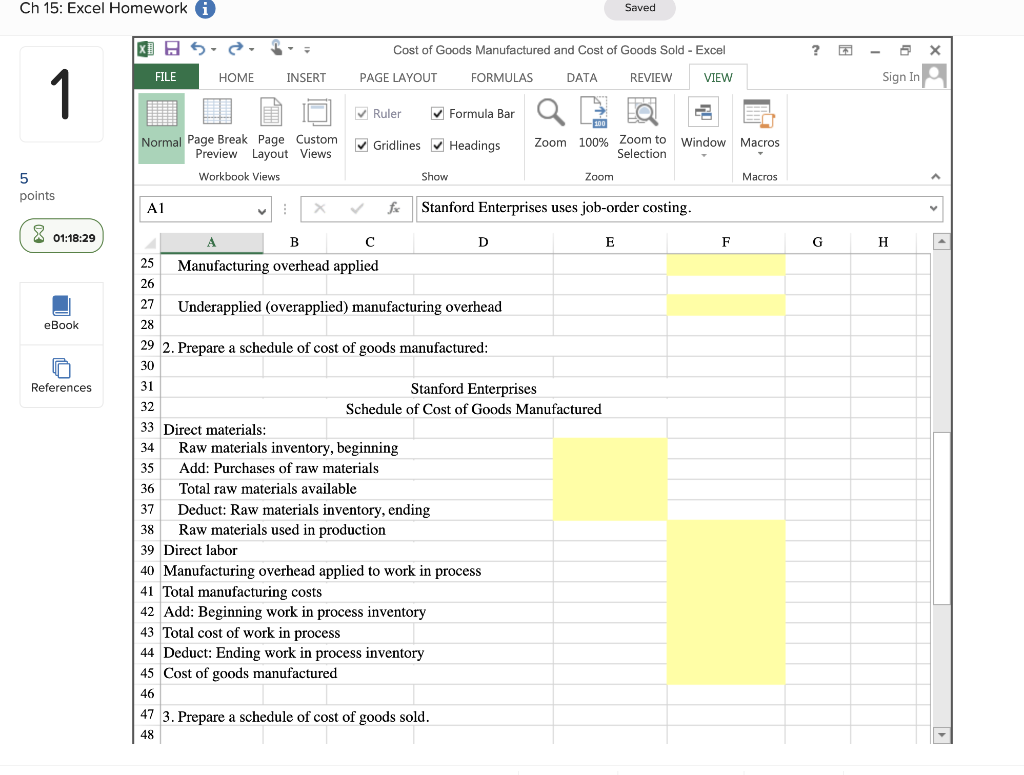This screenshot has height=775, width=1024.
Task: Open Page Layout view
Action: point(270,127)
